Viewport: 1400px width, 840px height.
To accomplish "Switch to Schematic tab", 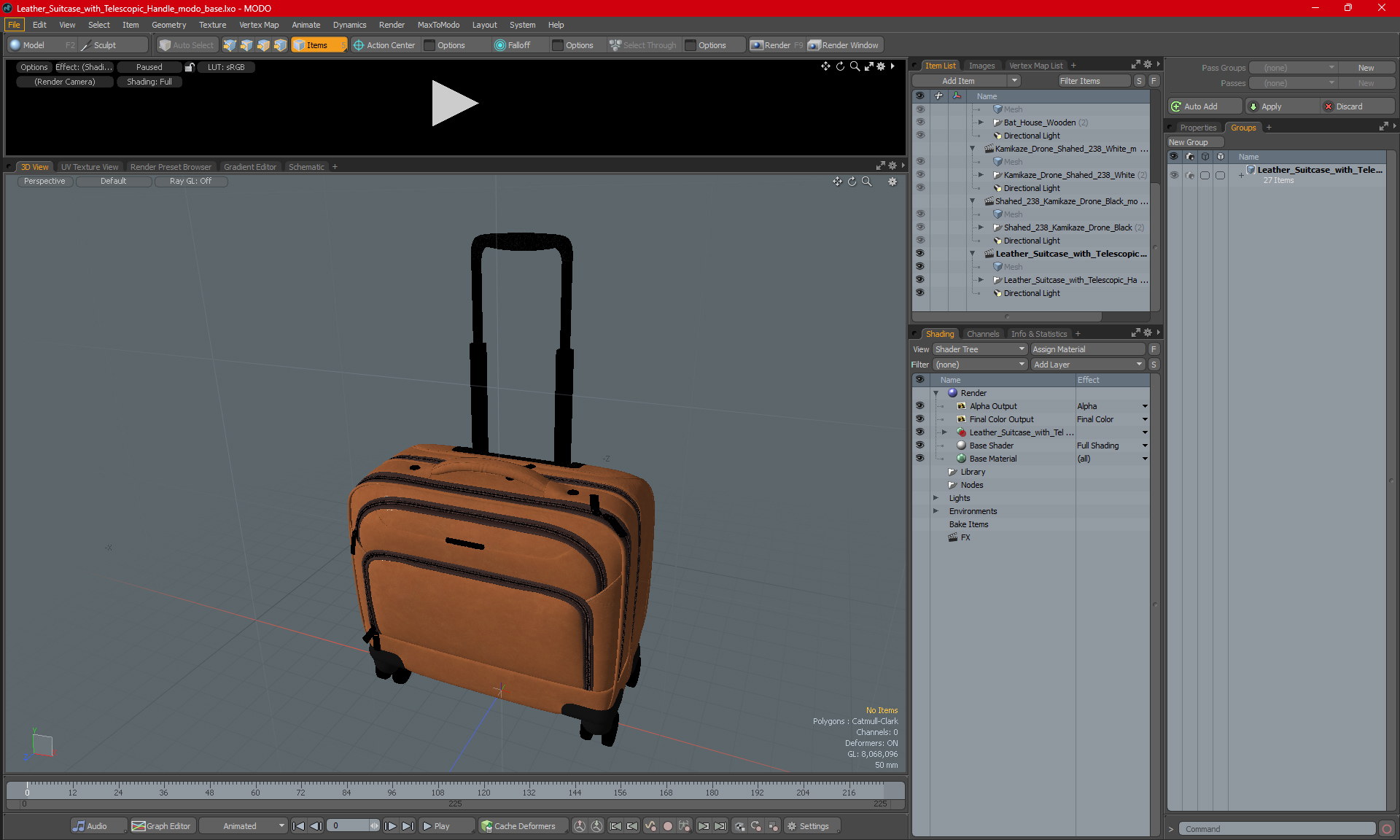I will click(x=306, y=167).
